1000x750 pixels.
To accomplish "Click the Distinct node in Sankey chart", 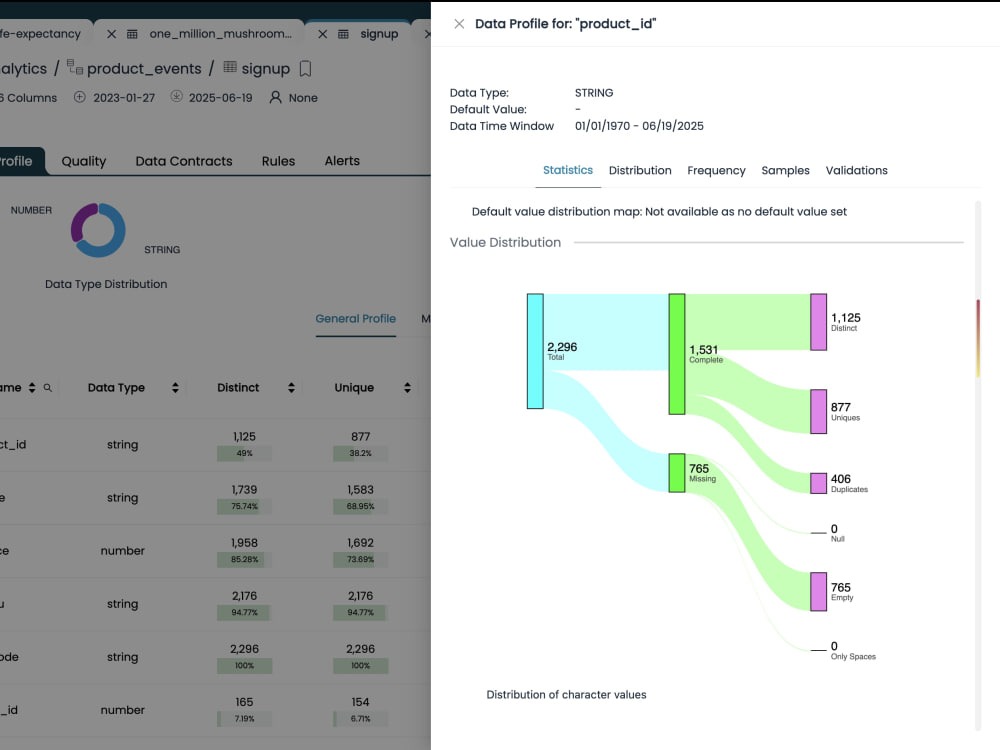I will pos(818,322).
